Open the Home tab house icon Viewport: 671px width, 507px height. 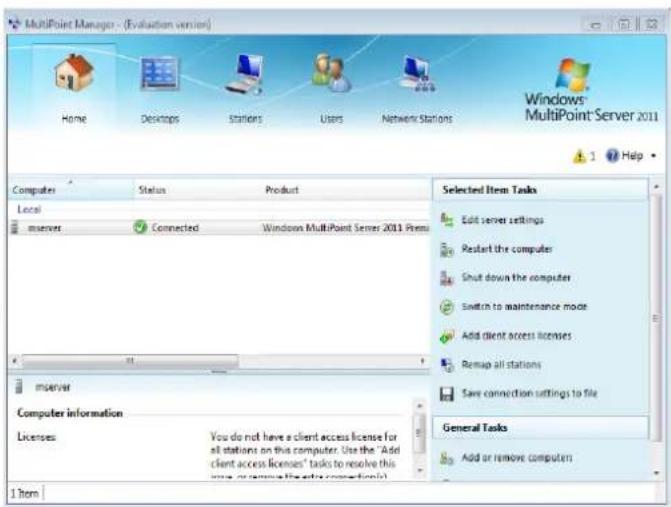click(x=74, y=72)
